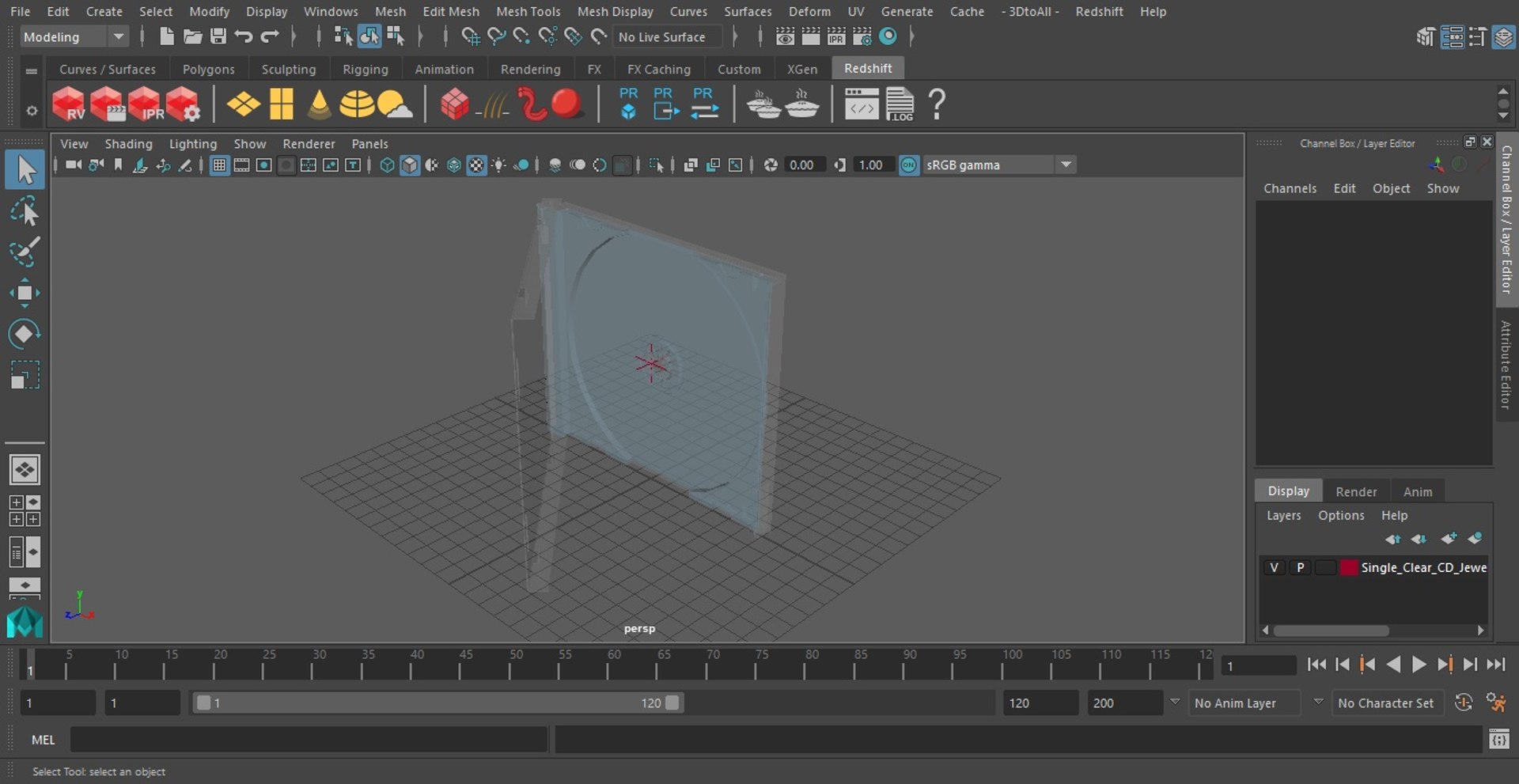The width and height of the screenshot is (1519, 784).
Task: Switch to Polygons shelf tab
Action: click(208, 69)
